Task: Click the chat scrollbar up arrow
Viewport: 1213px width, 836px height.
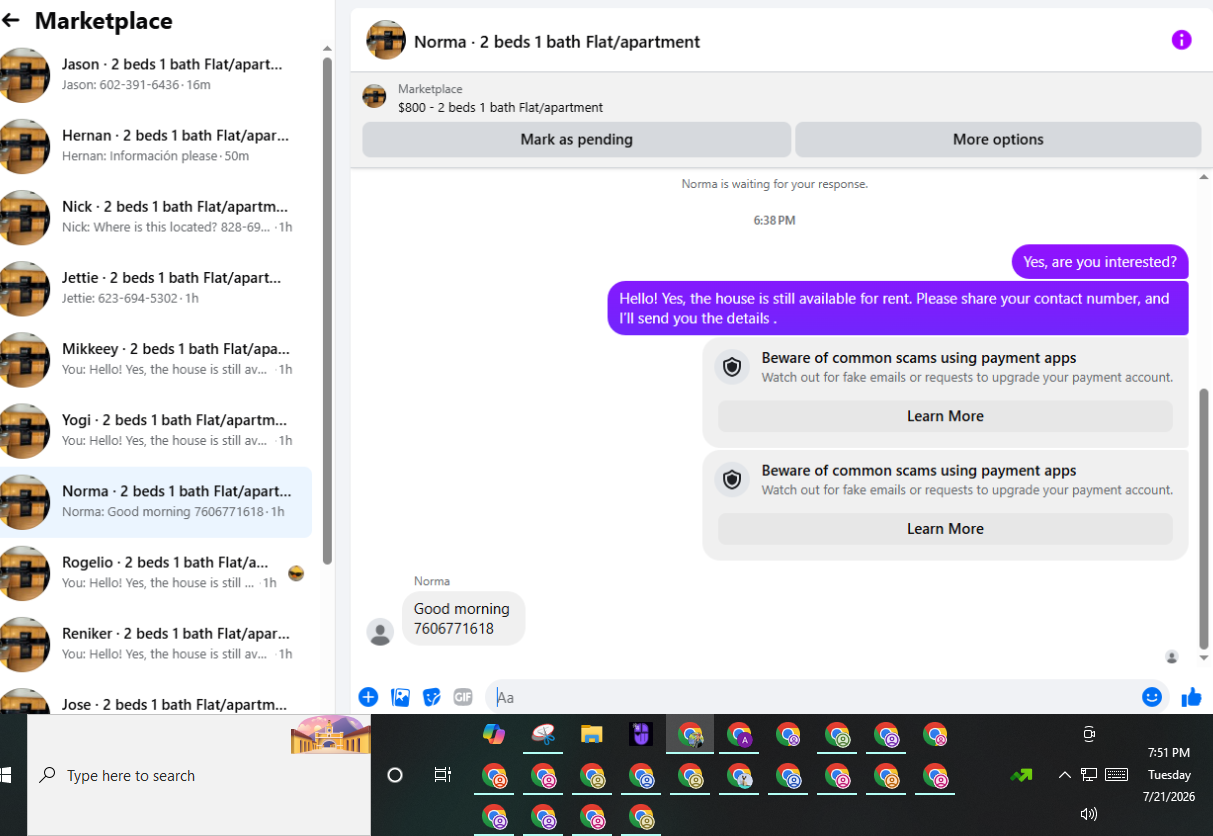Action: [1203, 176]
